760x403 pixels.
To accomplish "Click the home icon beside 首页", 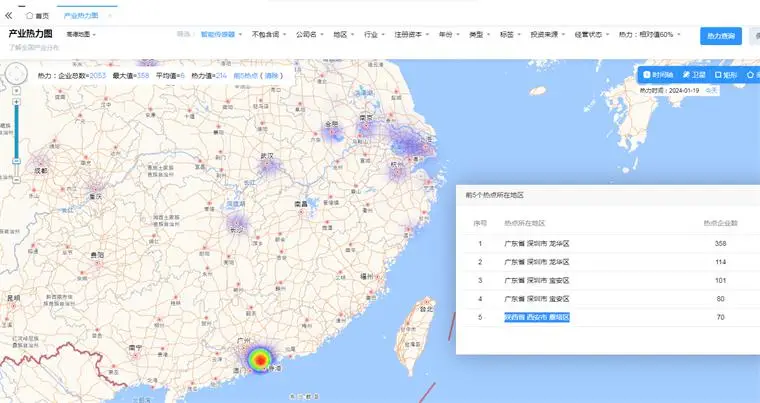I will point(30,16).
